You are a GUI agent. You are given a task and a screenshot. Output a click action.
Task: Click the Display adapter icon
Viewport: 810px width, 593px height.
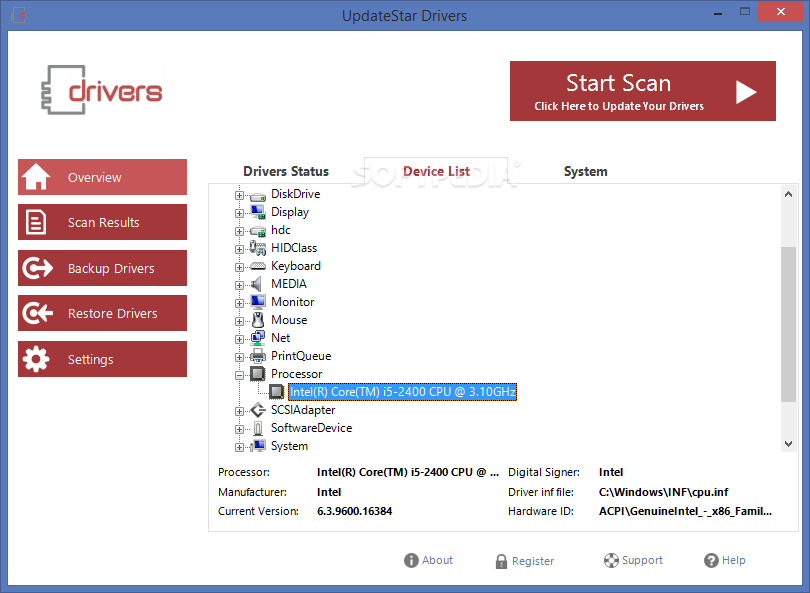pos(258,212)
